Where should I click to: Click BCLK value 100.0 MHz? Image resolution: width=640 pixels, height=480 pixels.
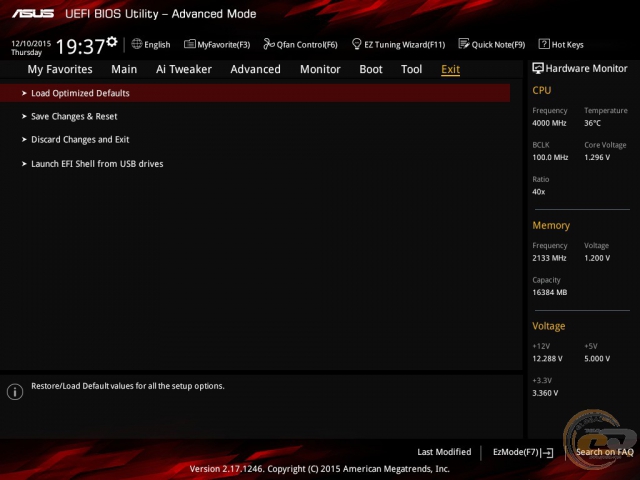550,157
